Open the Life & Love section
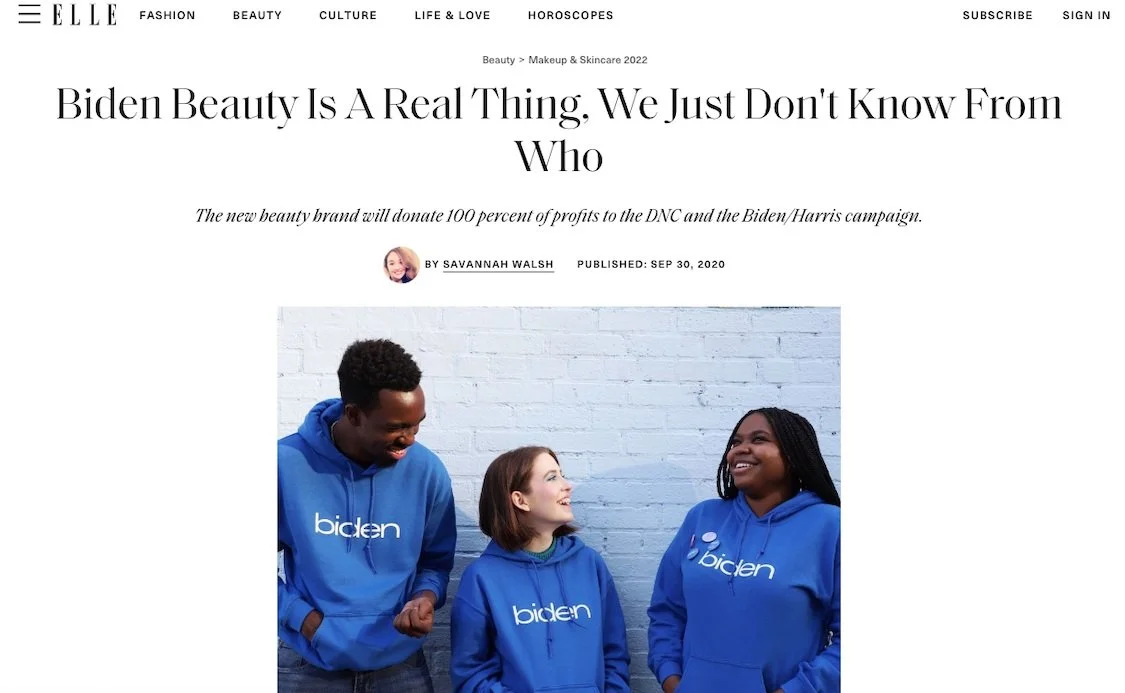The width and height of the screenshot is (1125, 693). (453, 15)
